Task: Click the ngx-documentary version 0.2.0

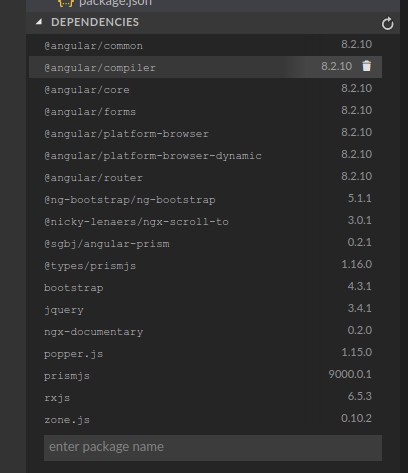Action: 360,330
